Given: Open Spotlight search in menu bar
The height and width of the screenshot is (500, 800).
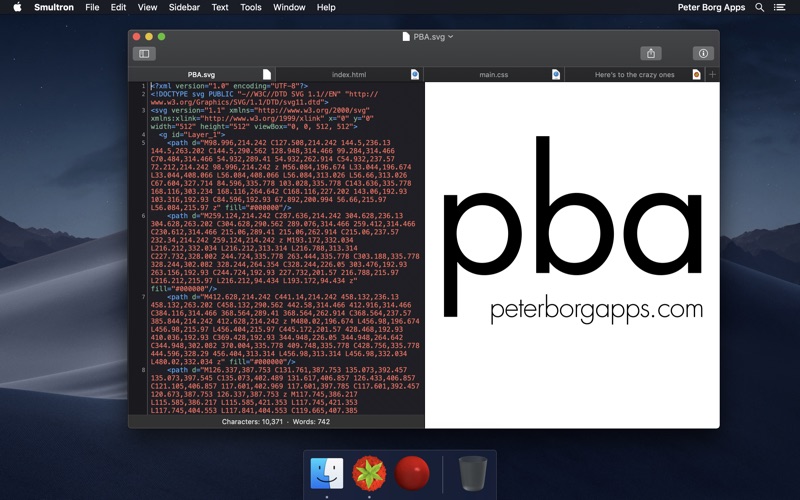Looking at the screenshot, I should (x=760, y=7).
